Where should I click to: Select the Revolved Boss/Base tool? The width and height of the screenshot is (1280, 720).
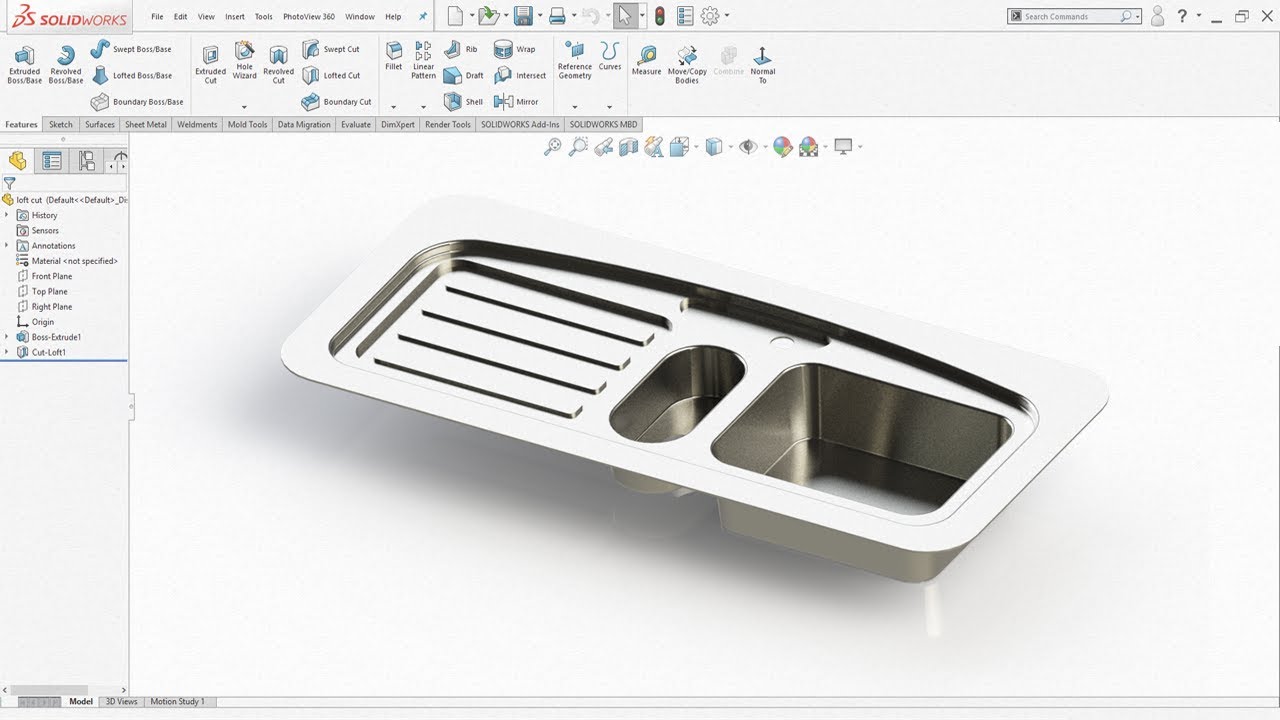pos(66,63)
